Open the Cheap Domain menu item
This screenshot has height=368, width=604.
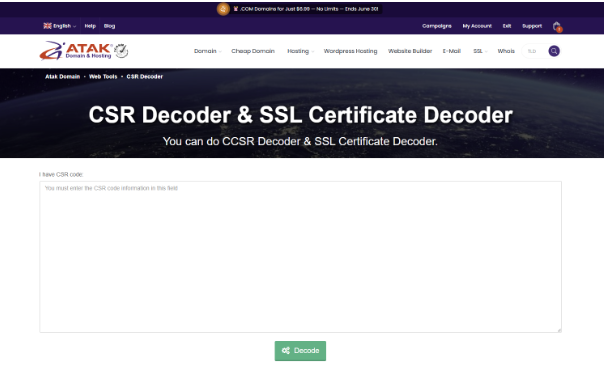(253, 51)
